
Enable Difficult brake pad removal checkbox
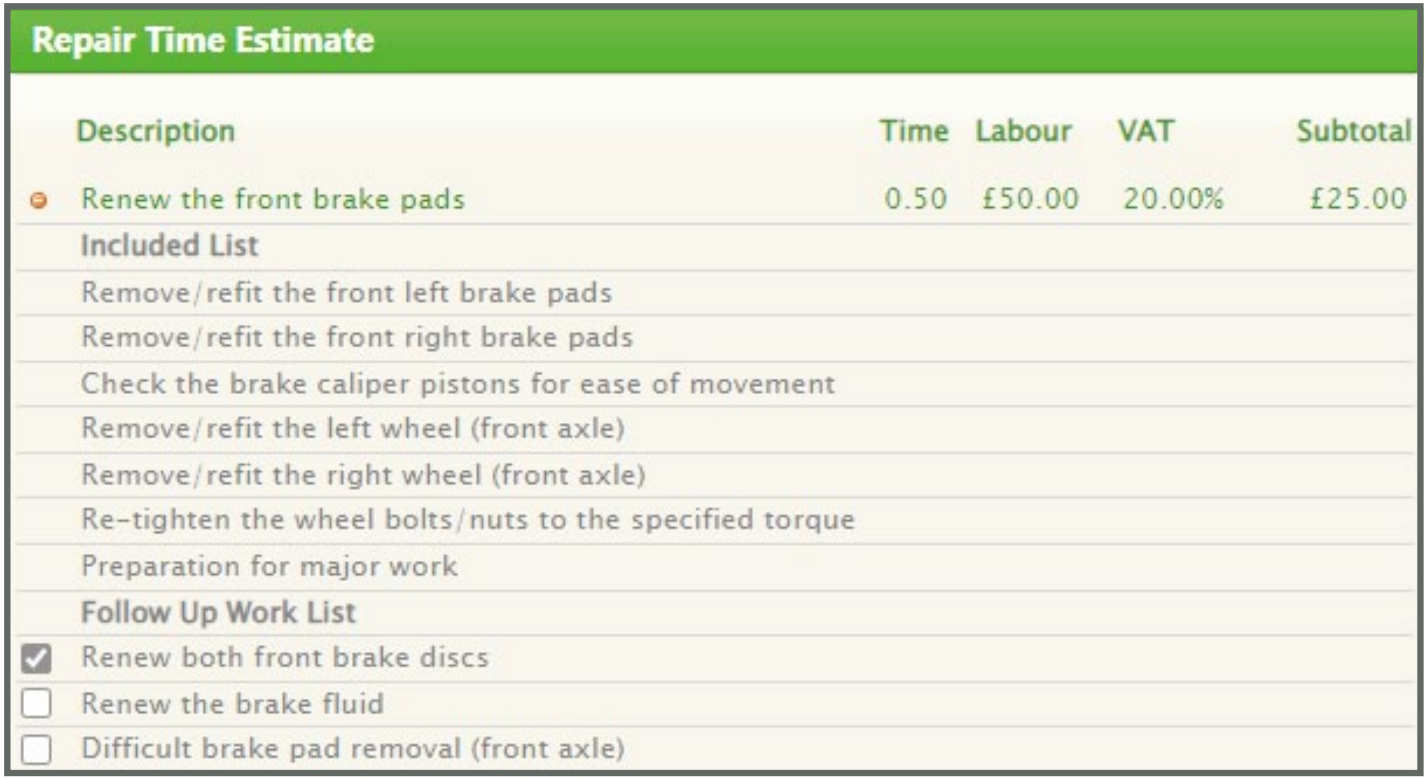coord(36,749)
